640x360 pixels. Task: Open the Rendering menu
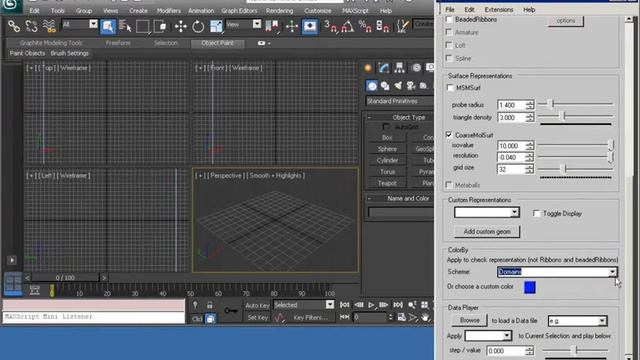click(279, 11)
